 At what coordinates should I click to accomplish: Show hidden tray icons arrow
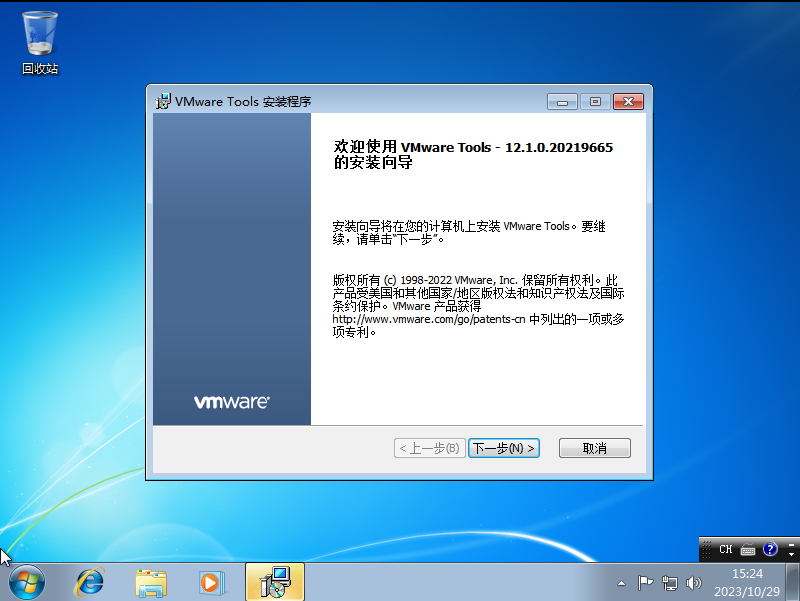click(x=621, y=582)
